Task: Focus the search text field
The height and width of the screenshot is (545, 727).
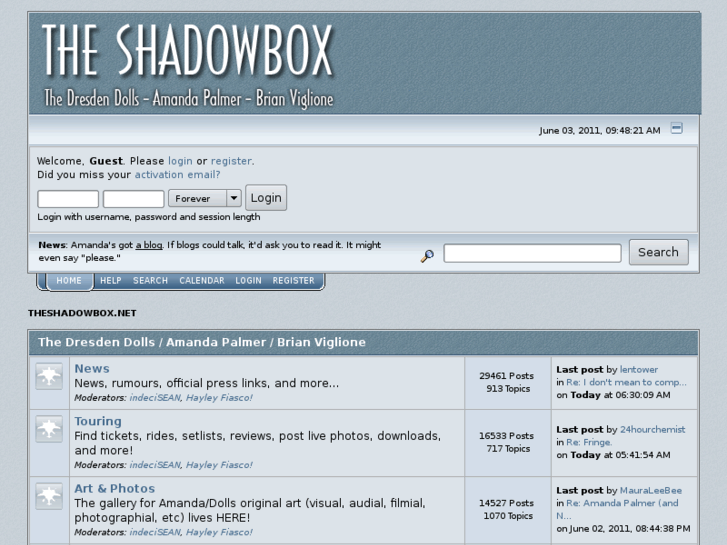Action: click(x=532, y=253)
